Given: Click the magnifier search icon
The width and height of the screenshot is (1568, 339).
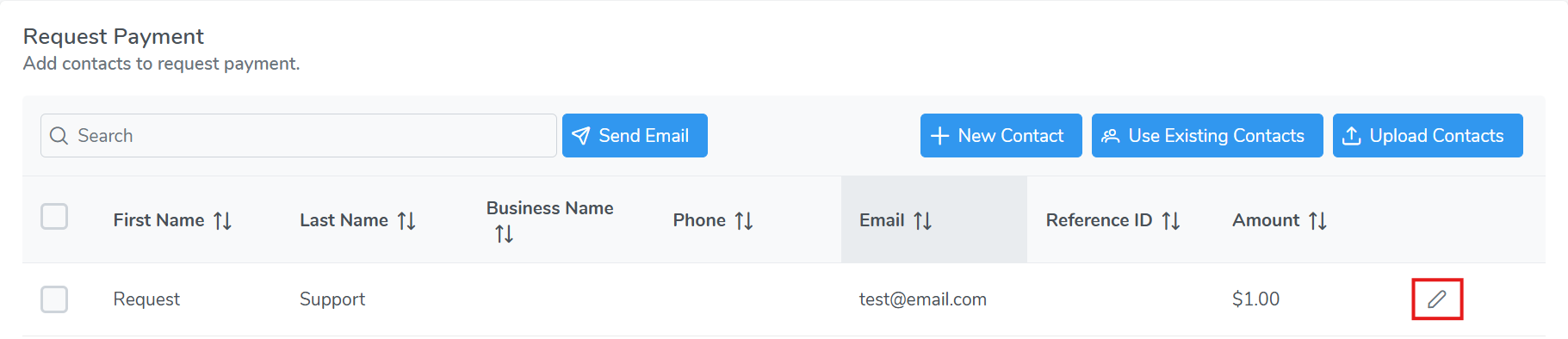Looking at the screenshot, I should click(x=59, y=136).
